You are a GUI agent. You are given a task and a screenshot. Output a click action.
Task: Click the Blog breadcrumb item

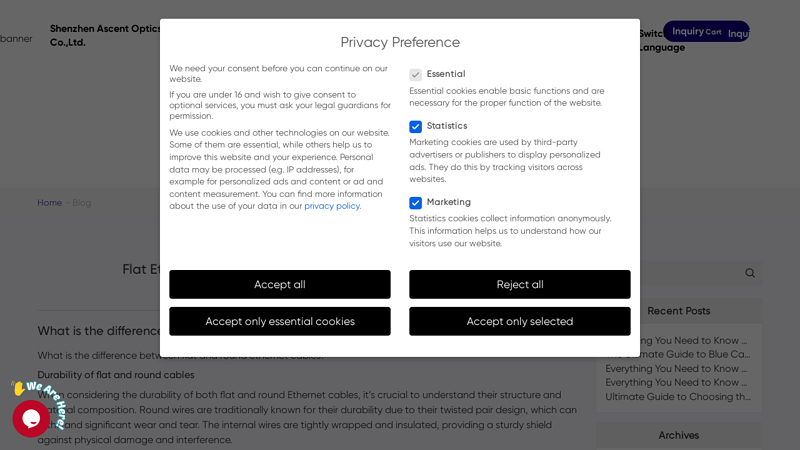pos(82,203)
